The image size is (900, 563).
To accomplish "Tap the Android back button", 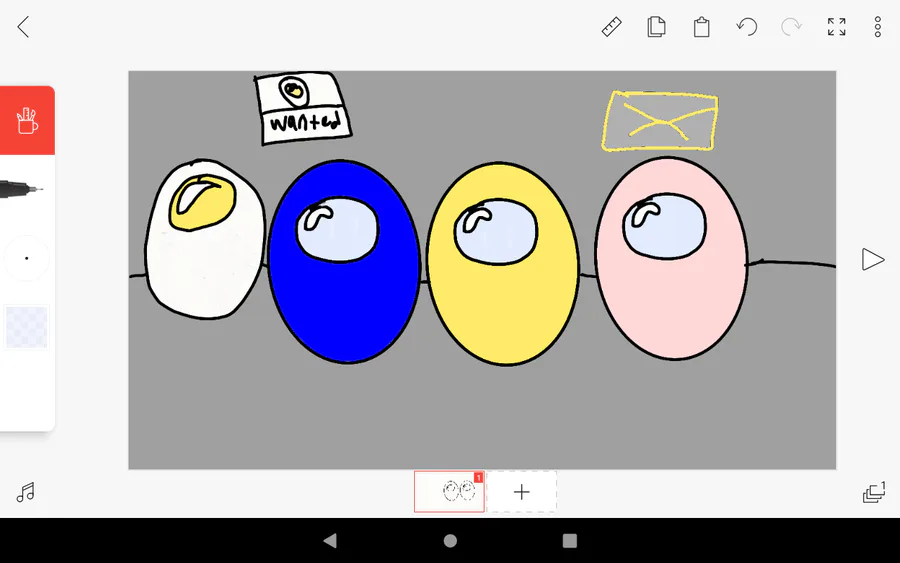I will 330,541.
